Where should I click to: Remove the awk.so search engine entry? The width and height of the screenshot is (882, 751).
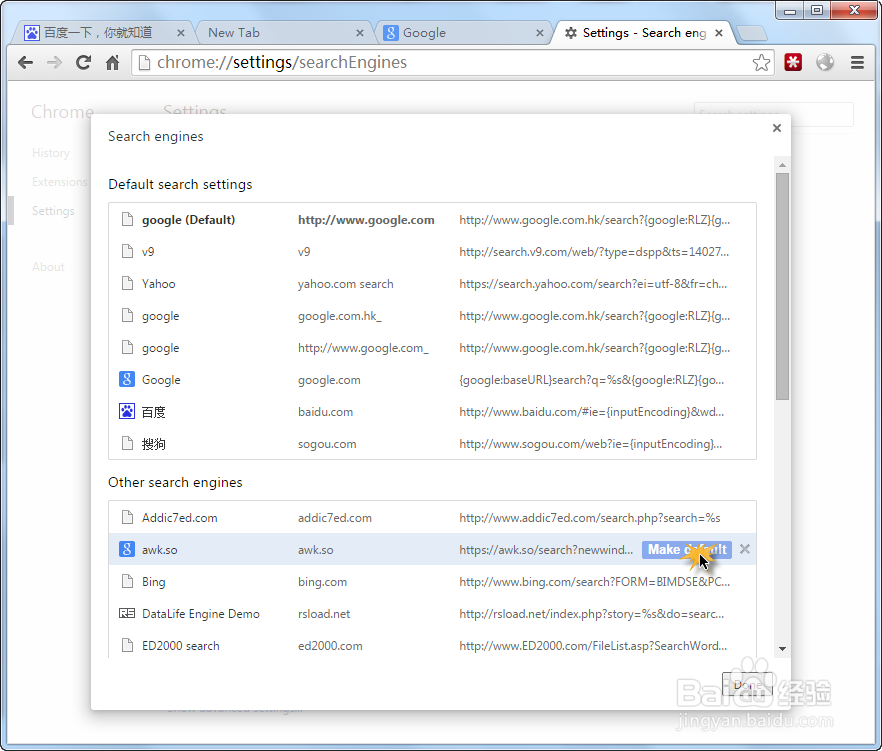coord(745,549)
